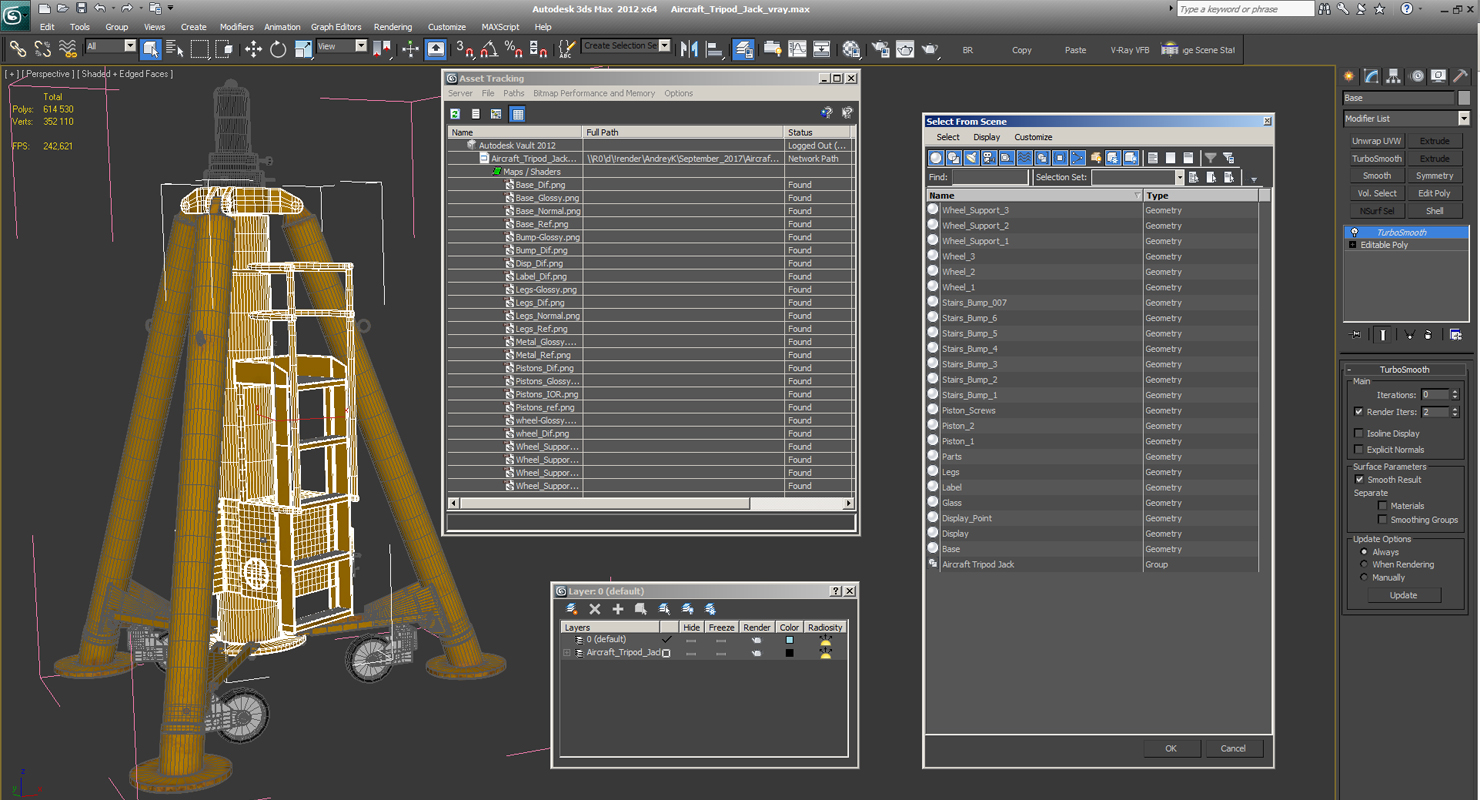
Task: Select the Manually update option
Action: pos(1363,577)
